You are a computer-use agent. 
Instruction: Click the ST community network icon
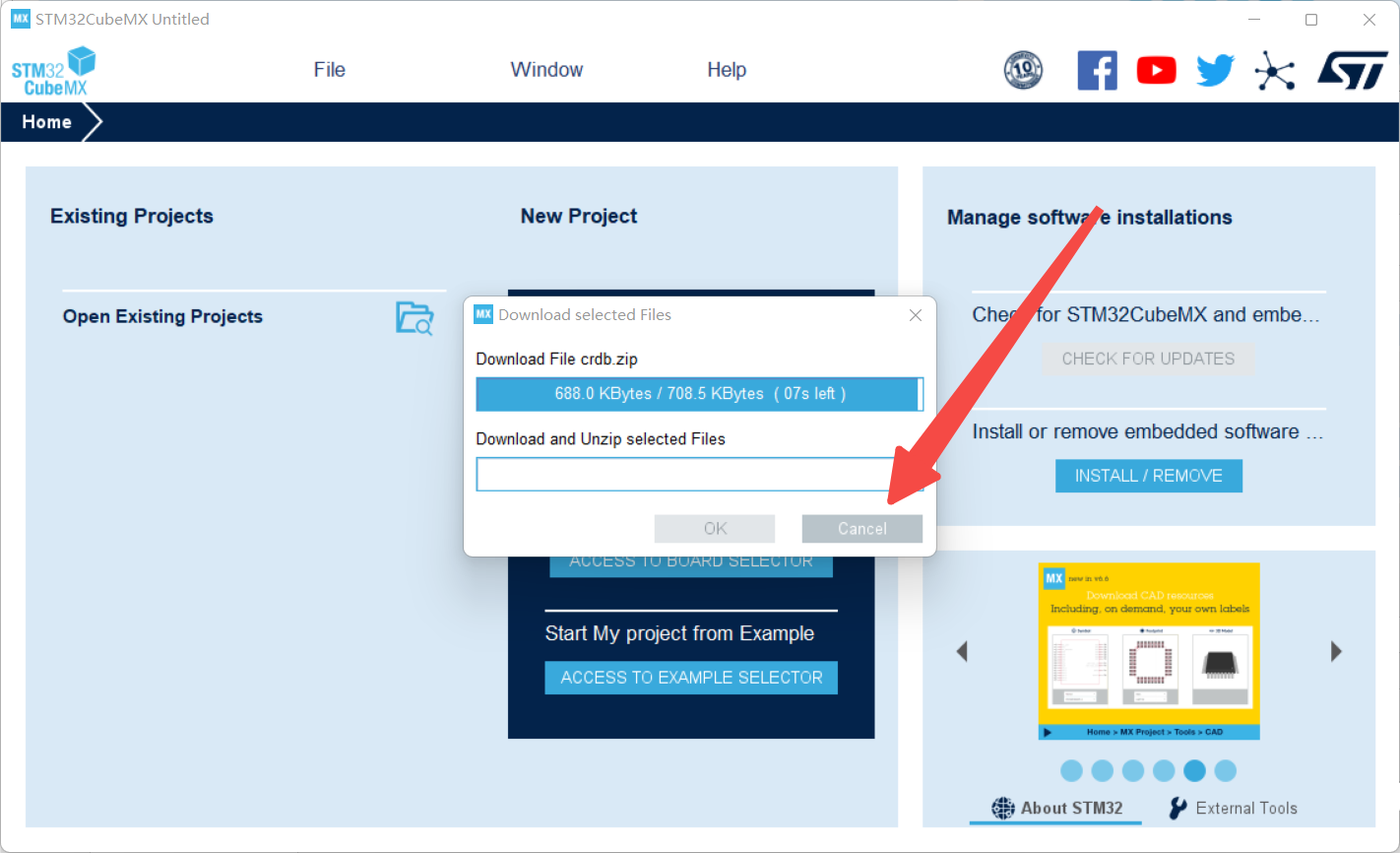[1275, 70]
